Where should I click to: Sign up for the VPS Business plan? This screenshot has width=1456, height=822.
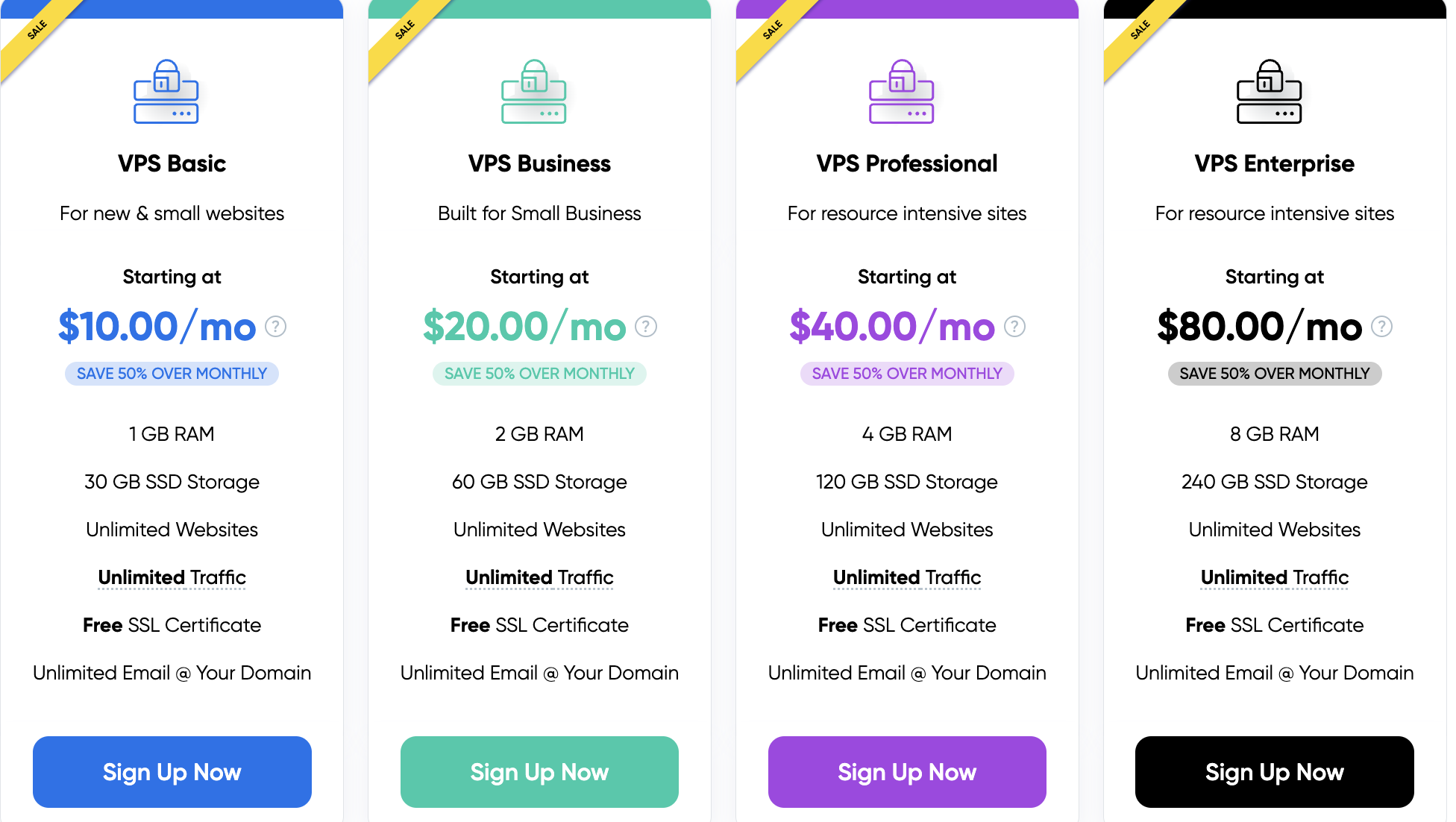[x=539, y=772]
